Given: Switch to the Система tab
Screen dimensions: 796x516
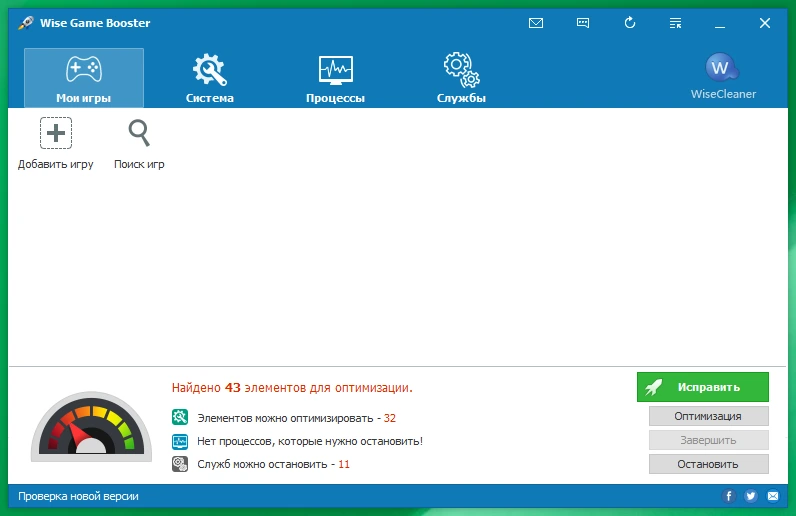Looking at the screenshot, I should pos(210,78).
